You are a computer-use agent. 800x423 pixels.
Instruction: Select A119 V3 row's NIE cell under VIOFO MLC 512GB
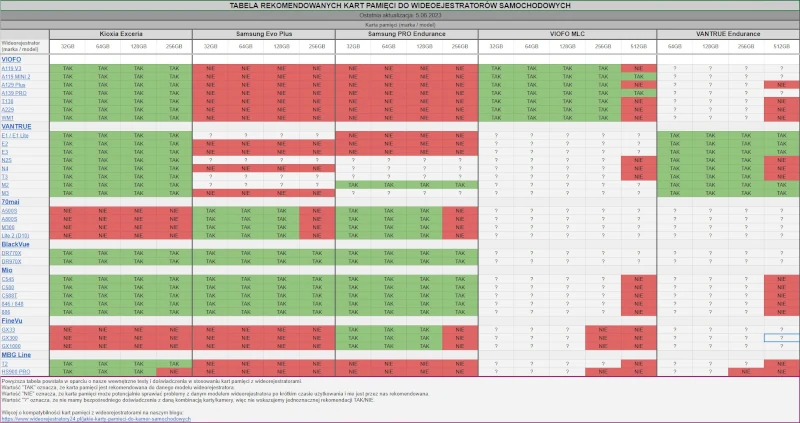tap(639, 68)
